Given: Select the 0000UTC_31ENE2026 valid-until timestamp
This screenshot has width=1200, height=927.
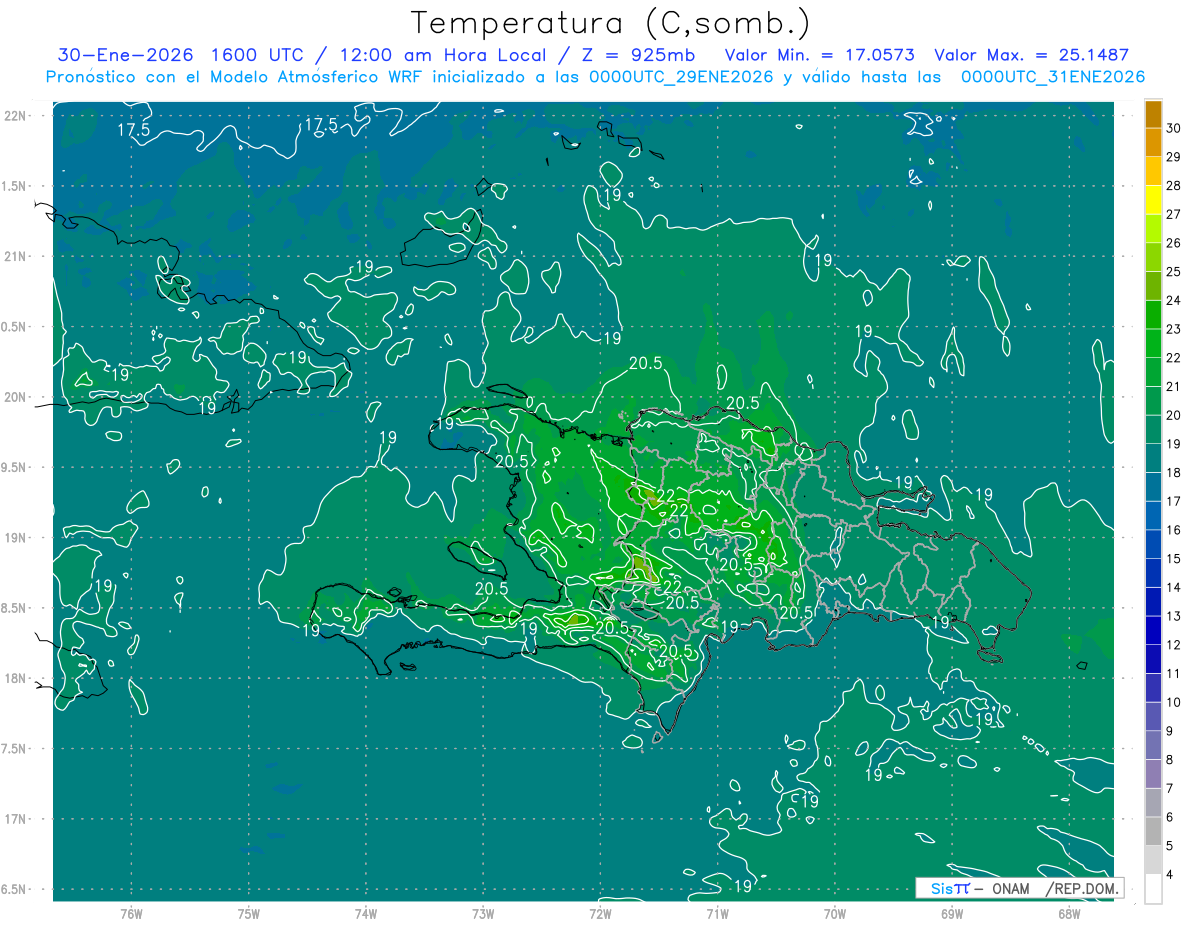Looking at the screenshot, I should pos(1052,77).
